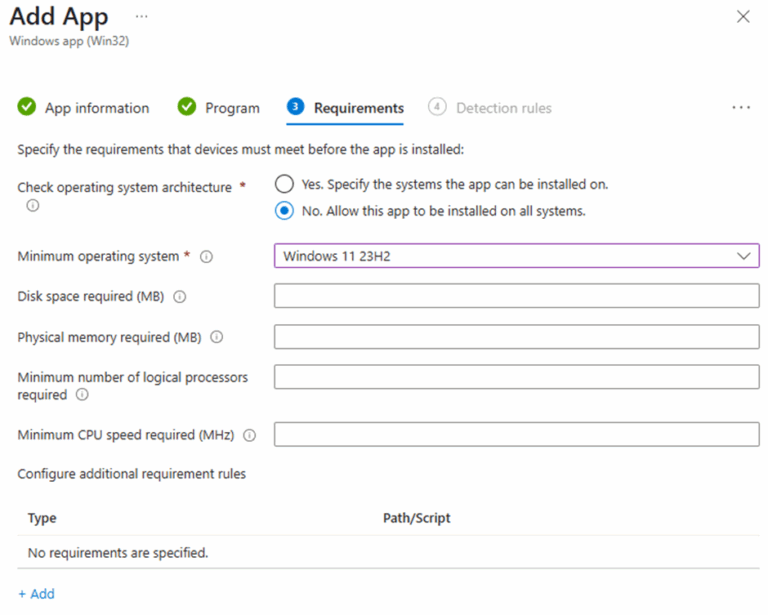Click the step 3 Requirements number badge

point(295,106)
